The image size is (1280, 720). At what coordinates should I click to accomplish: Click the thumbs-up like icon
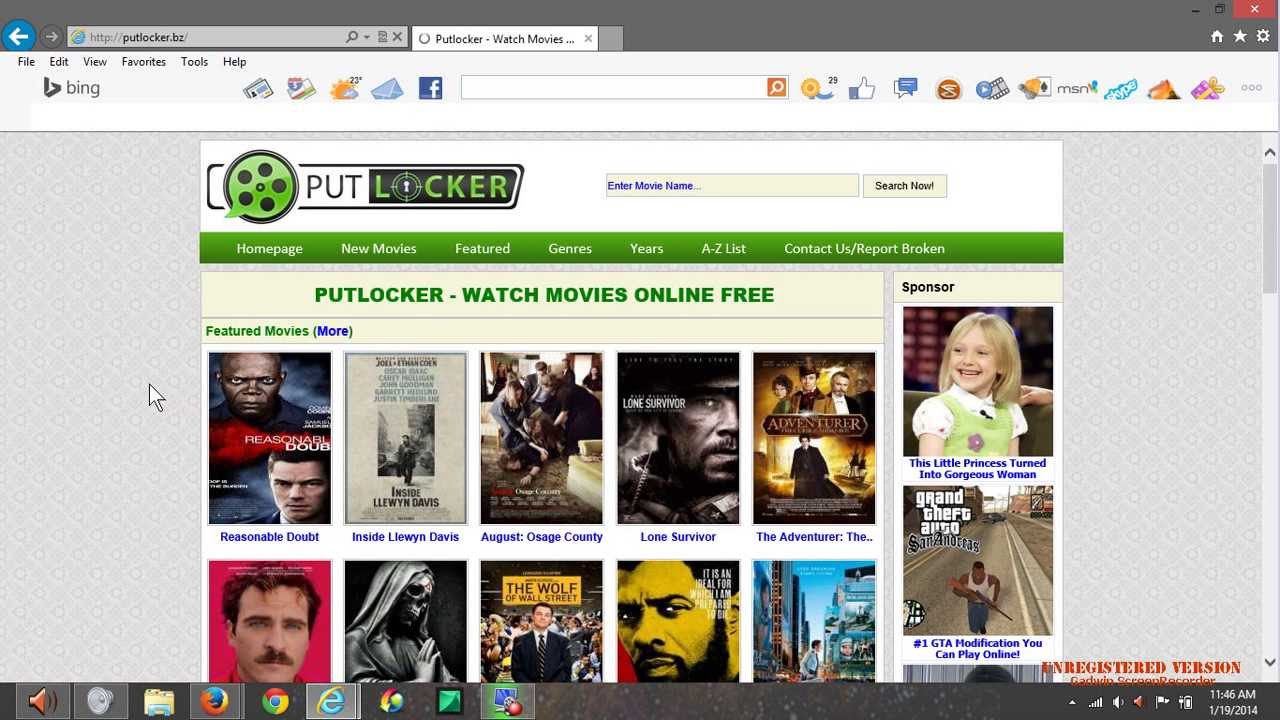pyautogui.click(x=862, y=89)
